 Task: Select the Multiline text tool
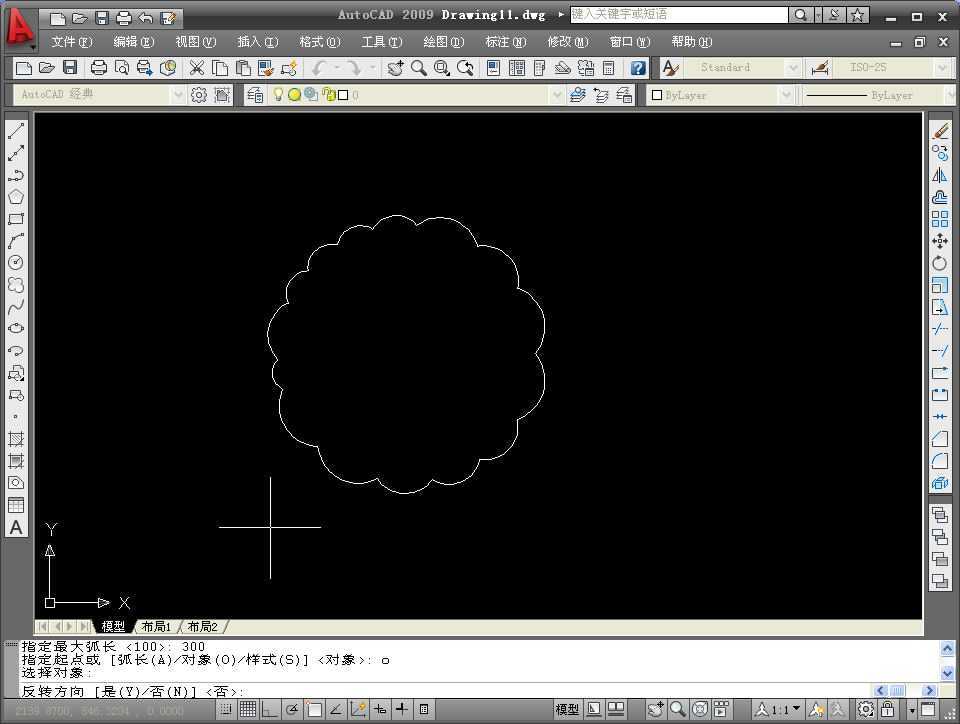pos(16,528)
